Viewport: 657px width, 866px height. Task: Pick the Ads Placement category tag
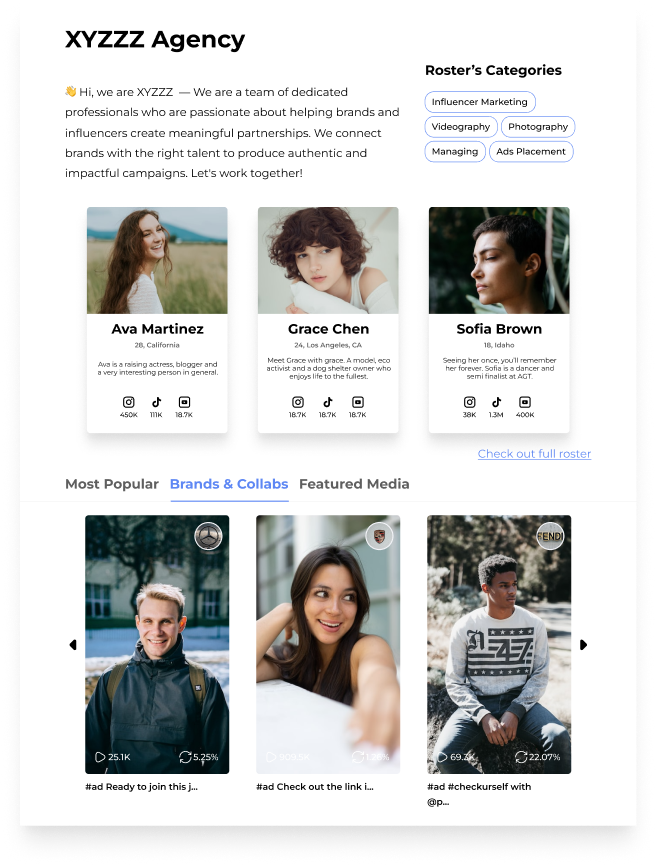coord(531,151)
